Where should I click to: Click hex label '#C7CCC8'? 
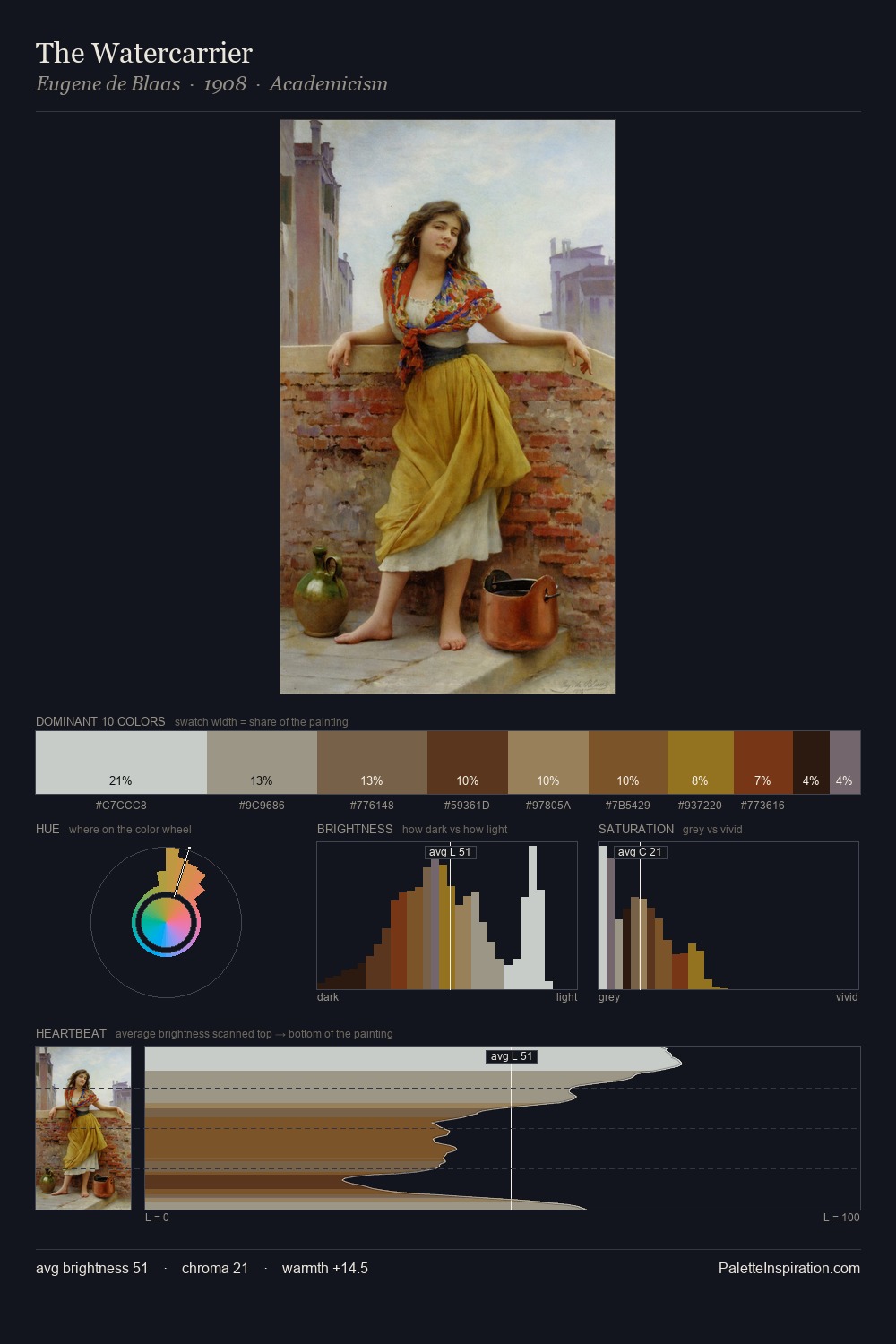pos(121,806)
